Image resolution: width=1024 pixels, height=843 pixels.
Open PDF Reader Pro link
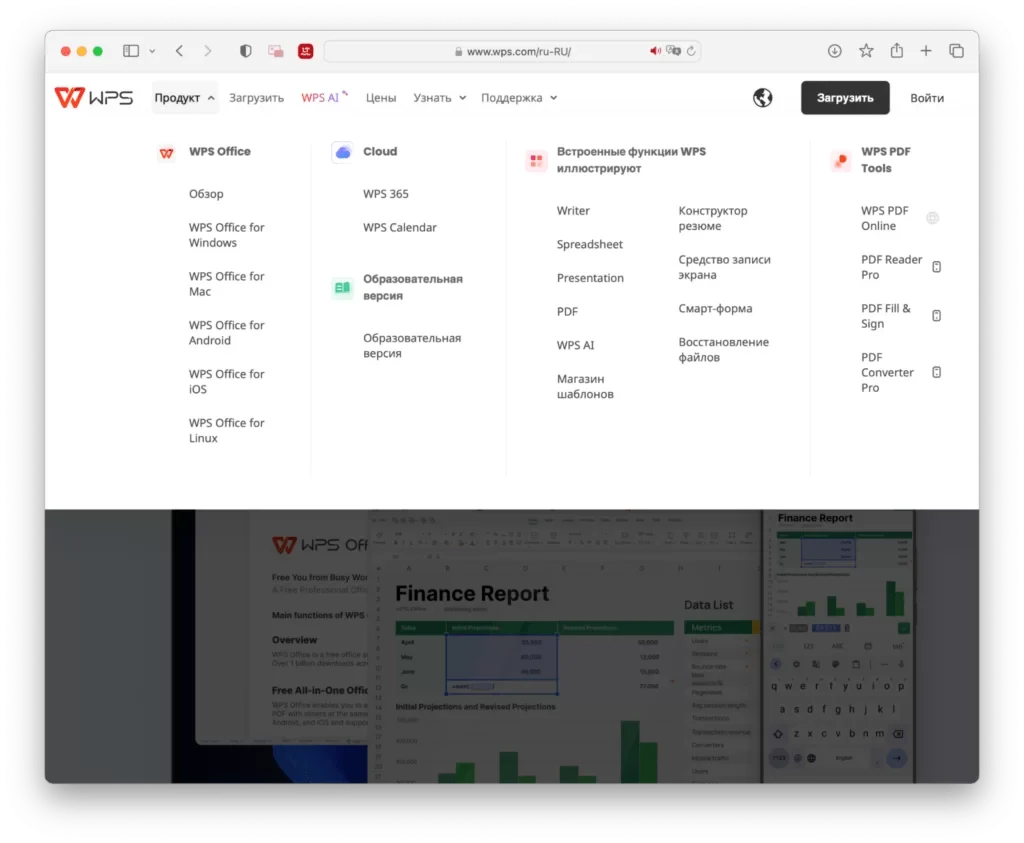pyautogui.click(x=891, y=267)
